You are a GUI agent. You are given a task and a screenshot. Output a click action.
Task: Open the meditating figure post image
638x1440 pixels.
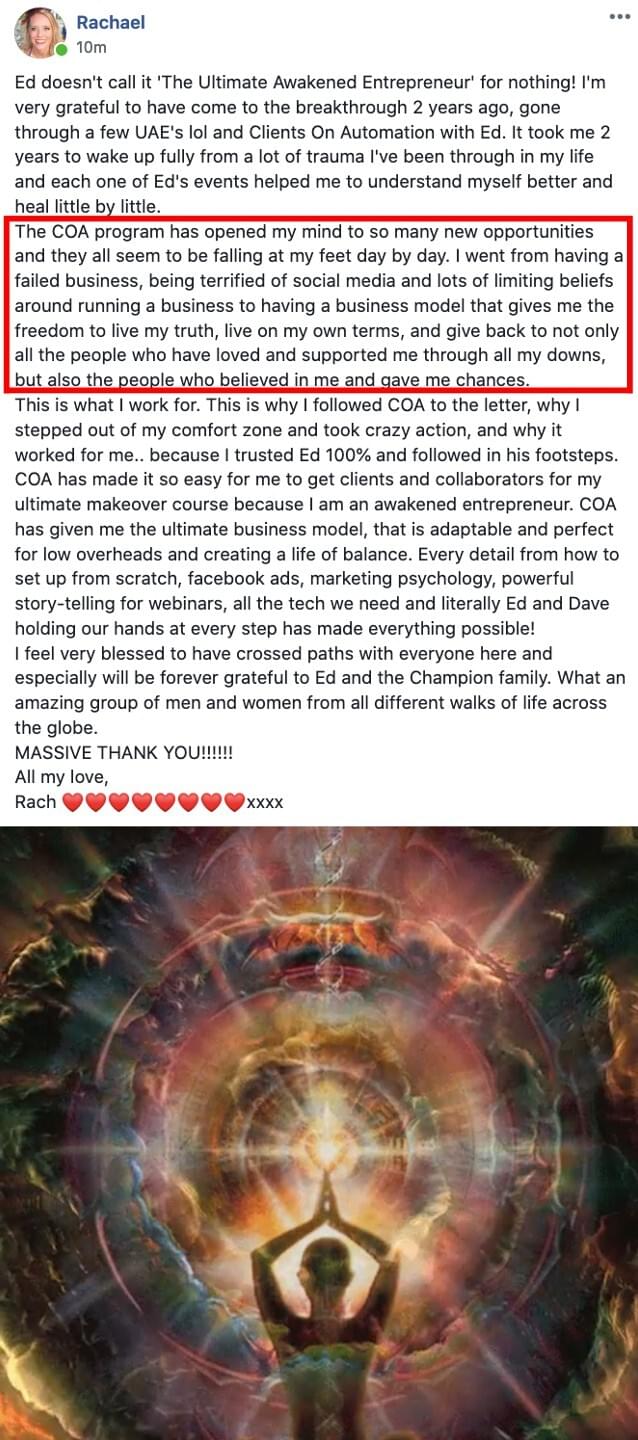(x=319, y=1133)
